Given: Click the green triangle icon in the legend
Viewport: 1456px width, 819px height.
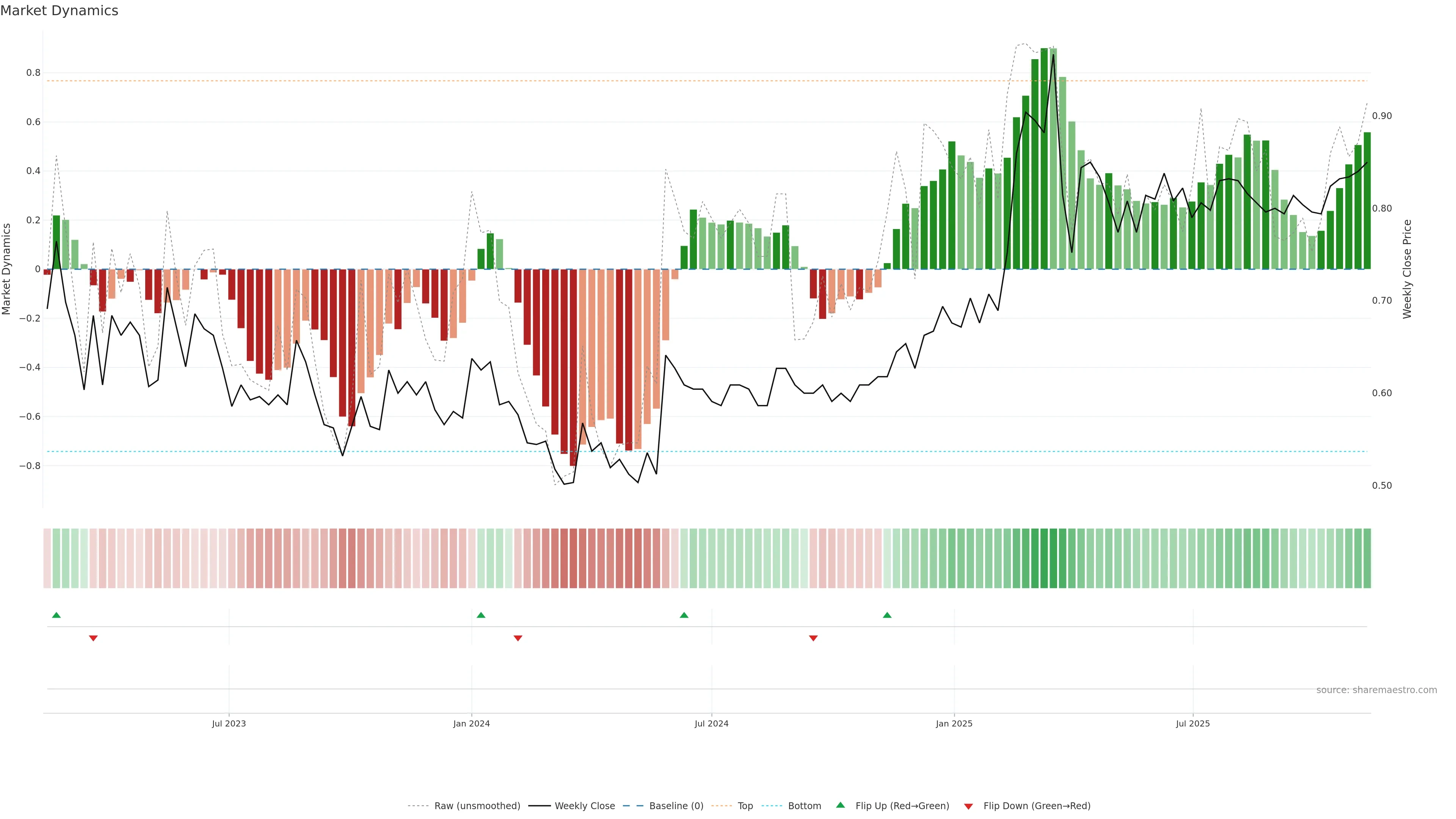Looking at the screenshot, I should (x=841, y=805).
